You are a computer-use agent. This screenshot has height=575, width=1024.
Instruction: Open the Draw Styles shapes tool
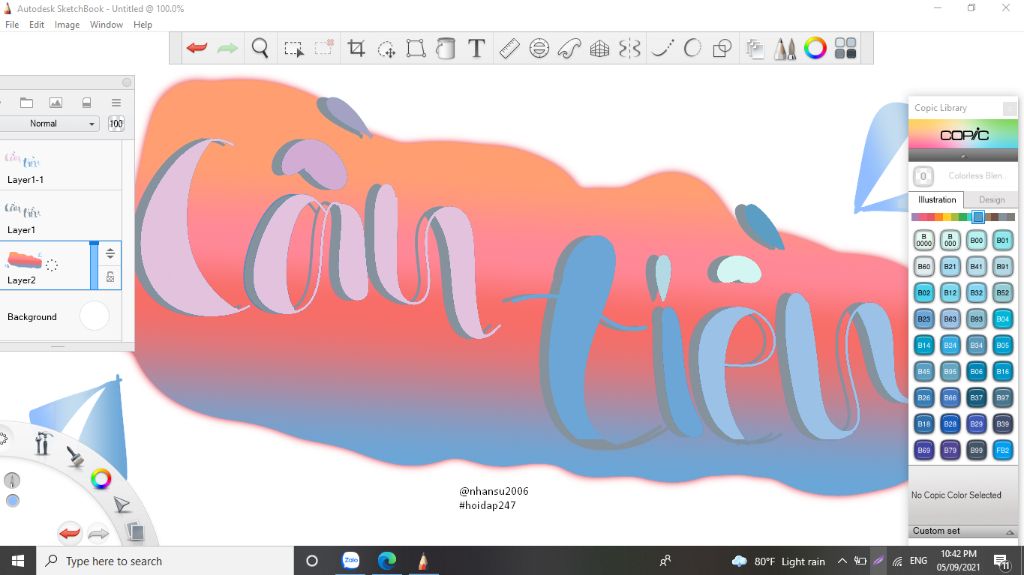coord(722,48)
